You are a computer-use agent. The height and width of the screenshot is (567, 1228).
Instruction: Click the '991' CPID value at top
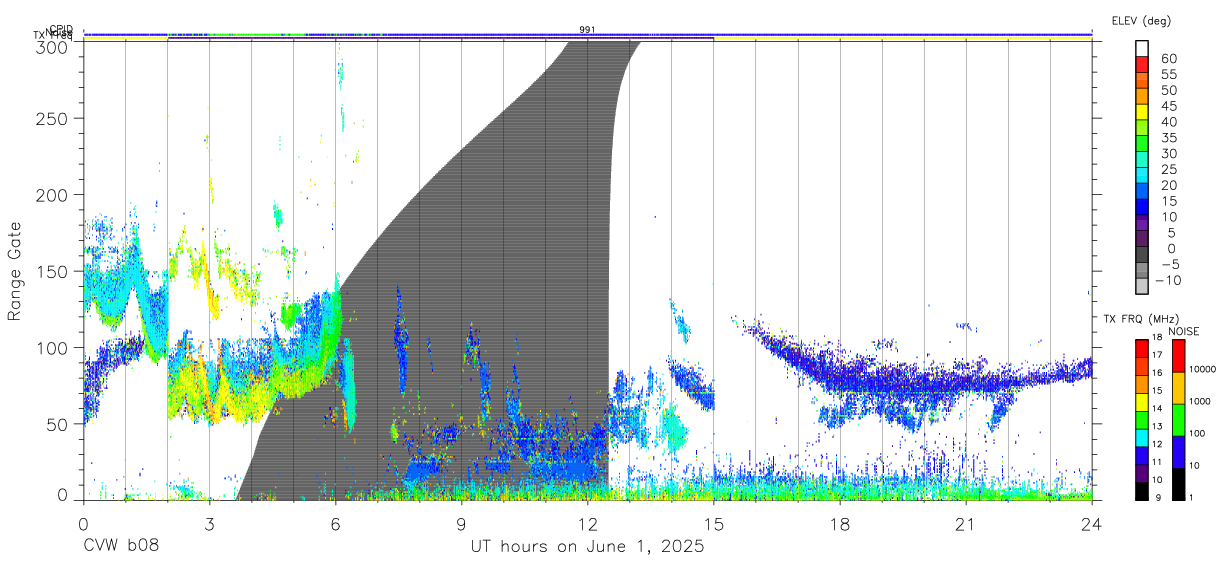588,30
